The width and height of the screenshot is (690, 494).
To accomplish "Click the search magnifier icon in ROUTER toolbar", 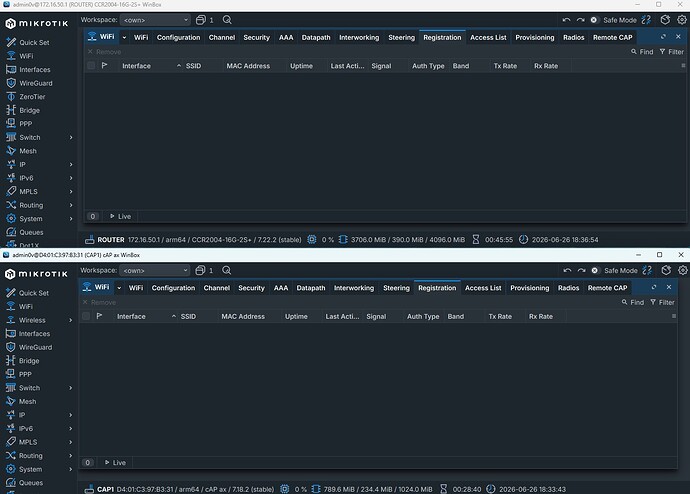I will 227,20.
